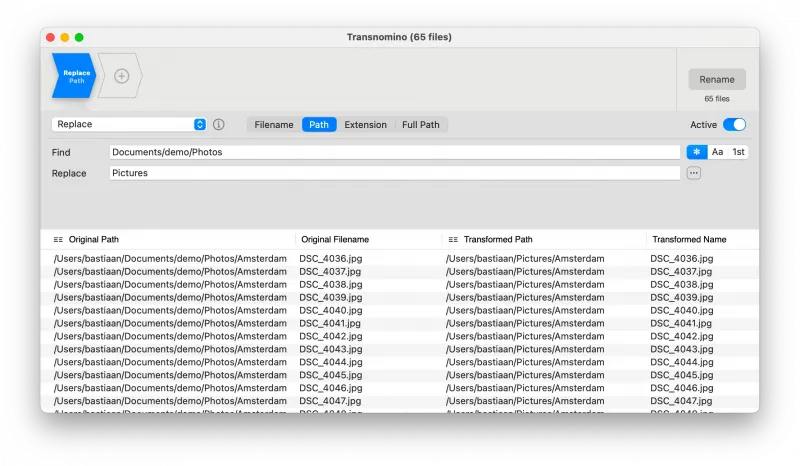Screen dimensions: 800x466
Task: Open the insert placeholder ellipsis button
Action: [x=693, y=173]
